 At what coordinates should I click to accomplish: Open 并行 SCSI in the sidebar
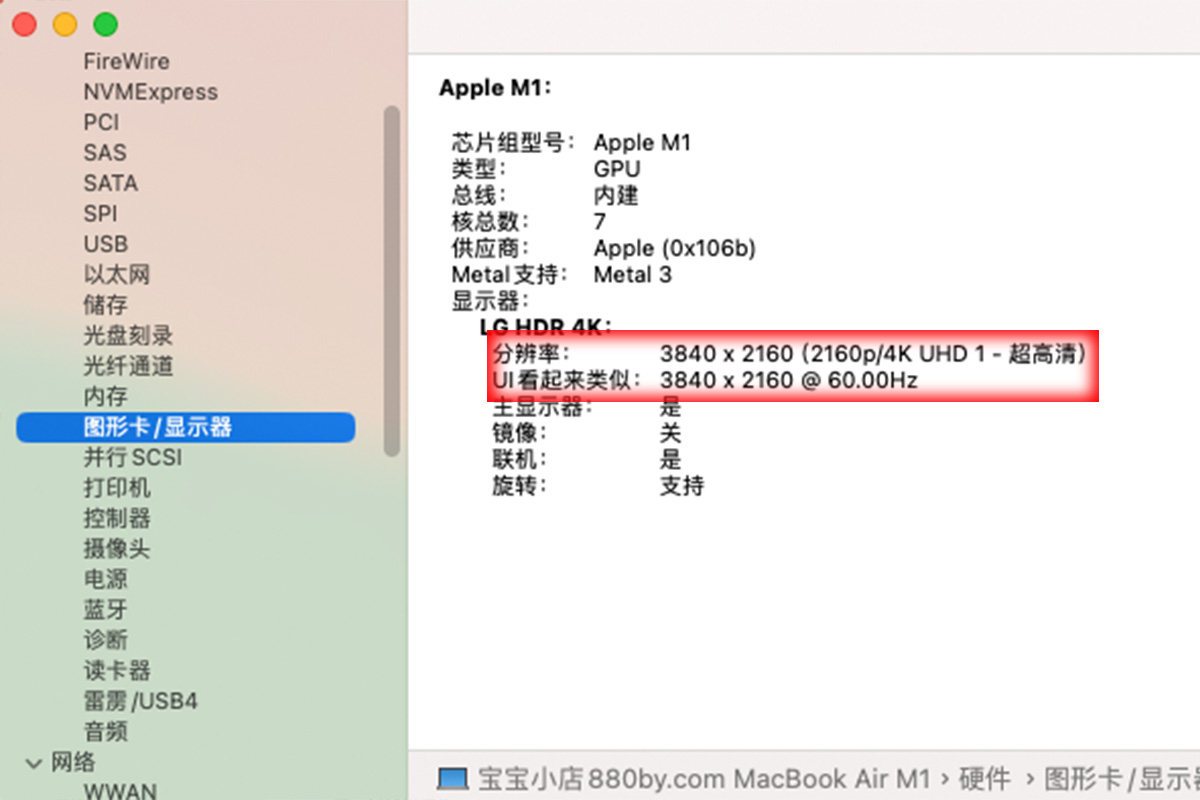click(x=132, y=458)
